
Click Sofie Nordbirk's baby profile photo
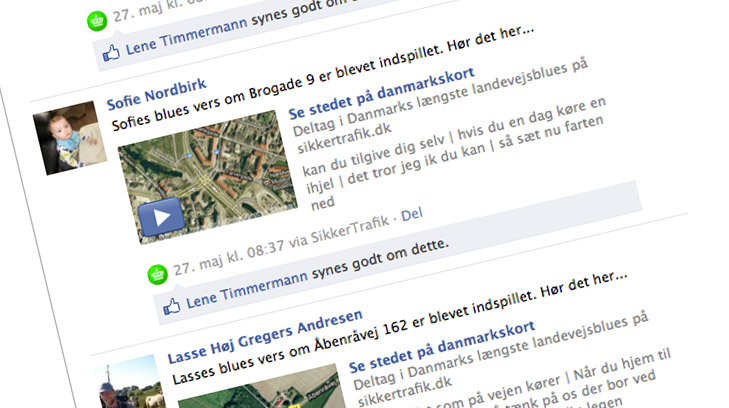tap(70, 138)
